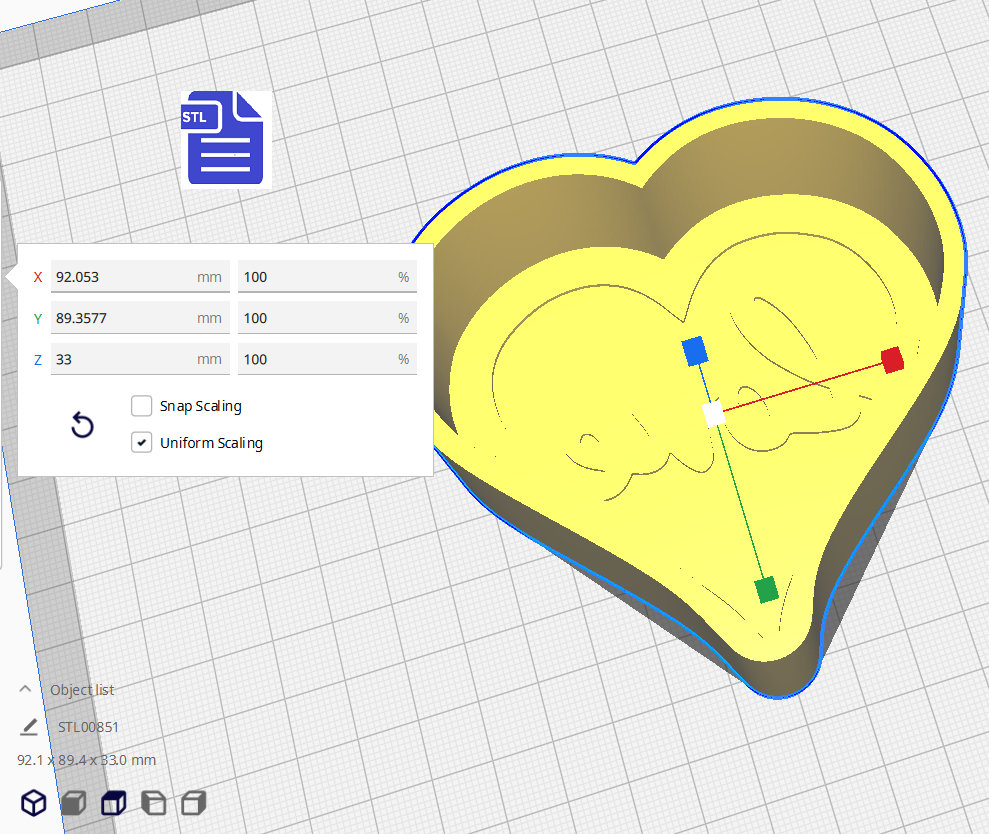Collapse the Object list chevron
Screen dimensions: 989x834
point(26,689)
